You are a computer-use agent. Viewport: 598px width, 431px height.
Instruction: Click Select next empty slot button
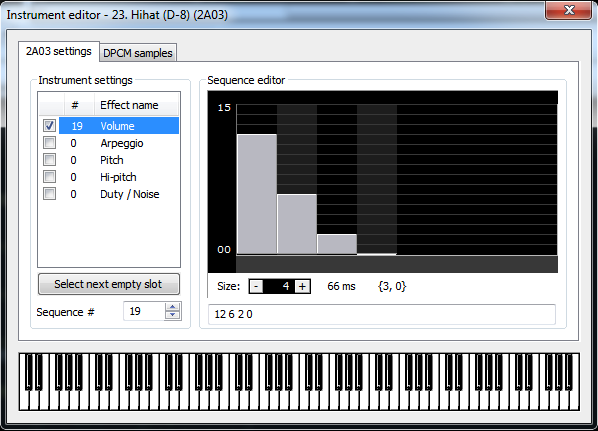pos(109,284)
